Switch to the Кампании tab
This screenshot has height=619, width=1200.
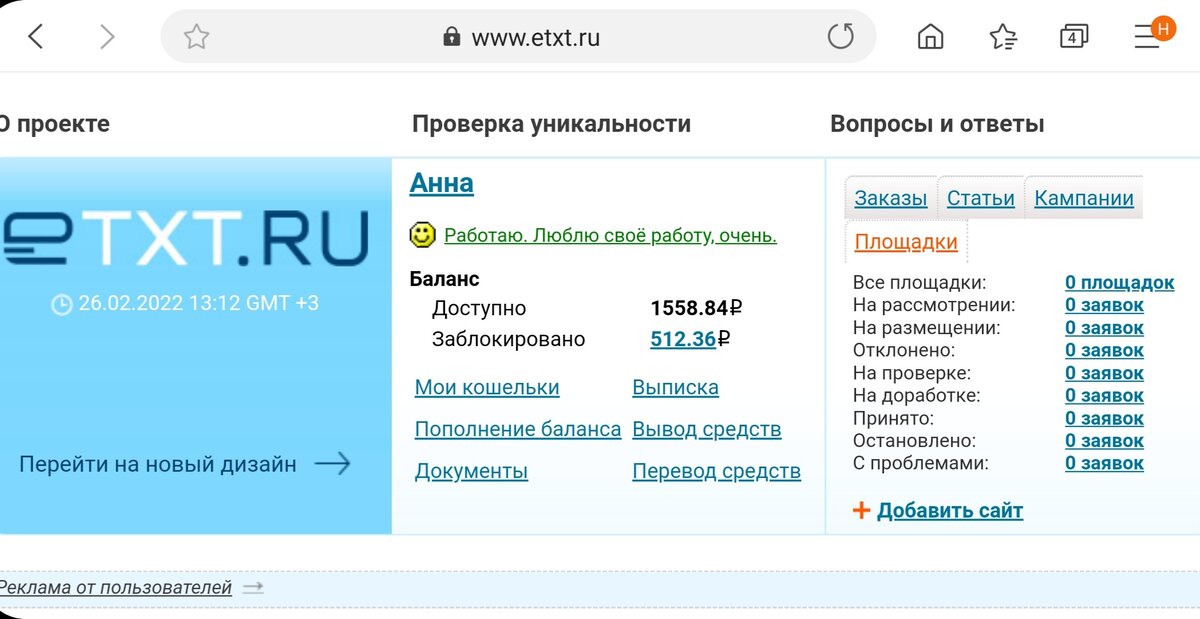point(1084,198)
